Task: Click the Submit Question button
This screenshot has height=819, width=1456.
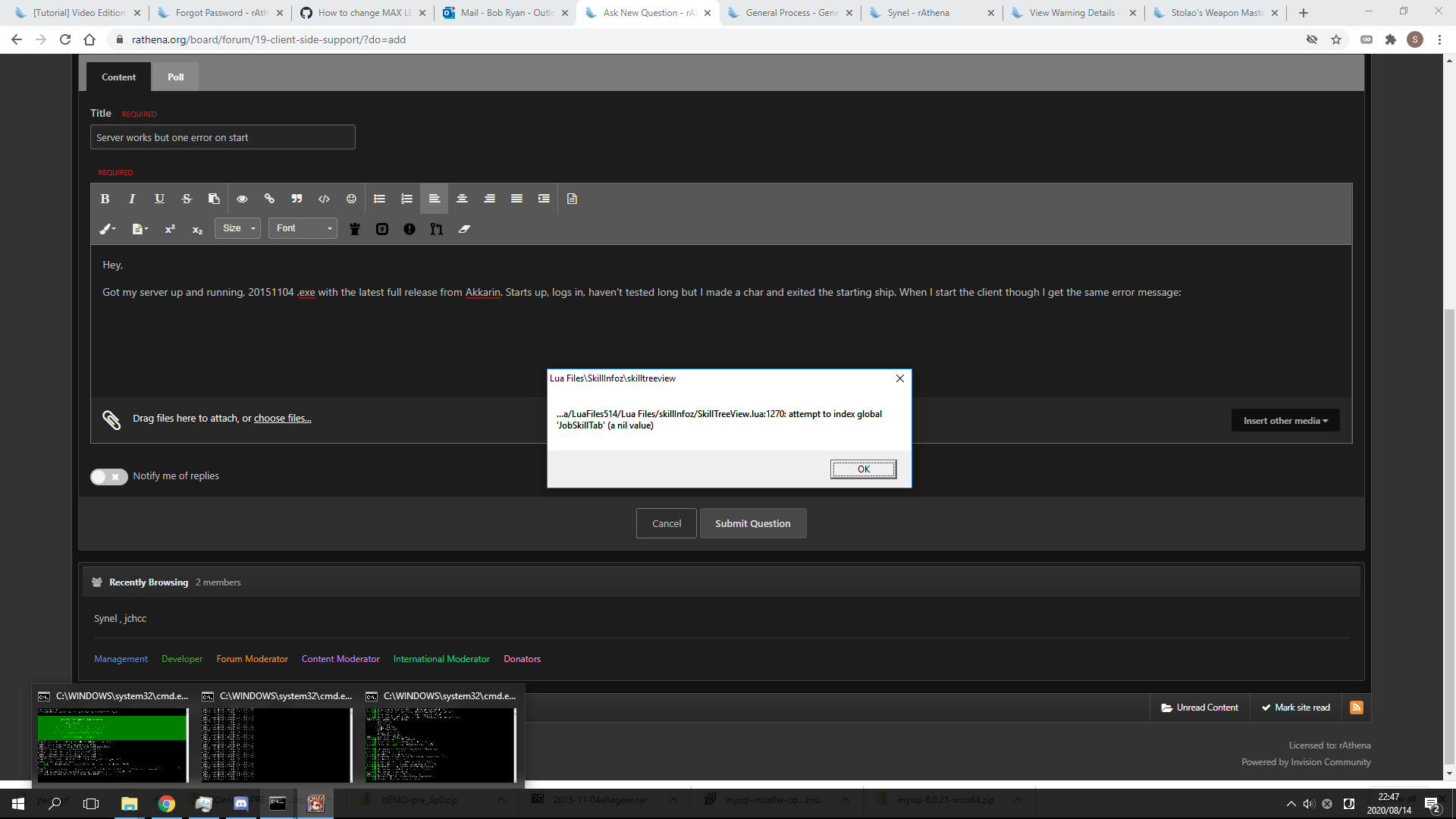Action: point(753,523)
